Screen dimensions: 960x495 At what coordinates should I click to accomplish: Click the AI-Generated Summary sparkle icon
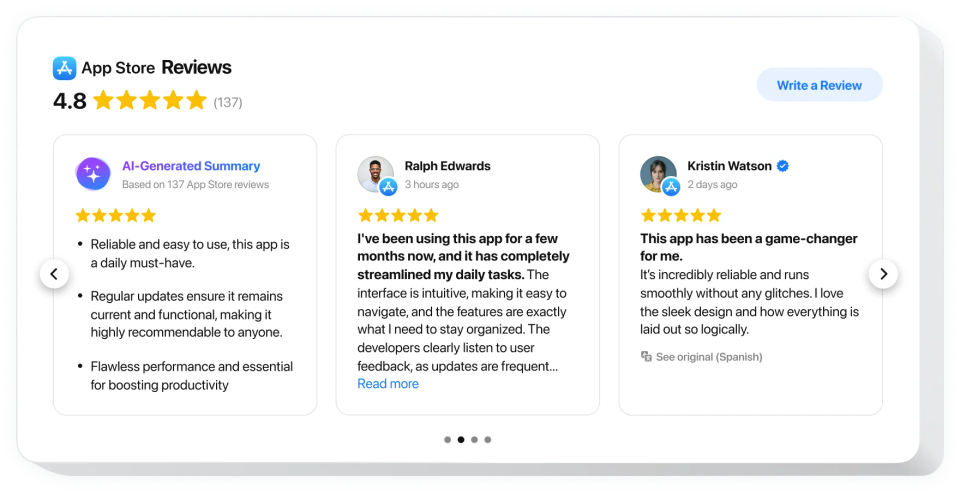point(93,173)
